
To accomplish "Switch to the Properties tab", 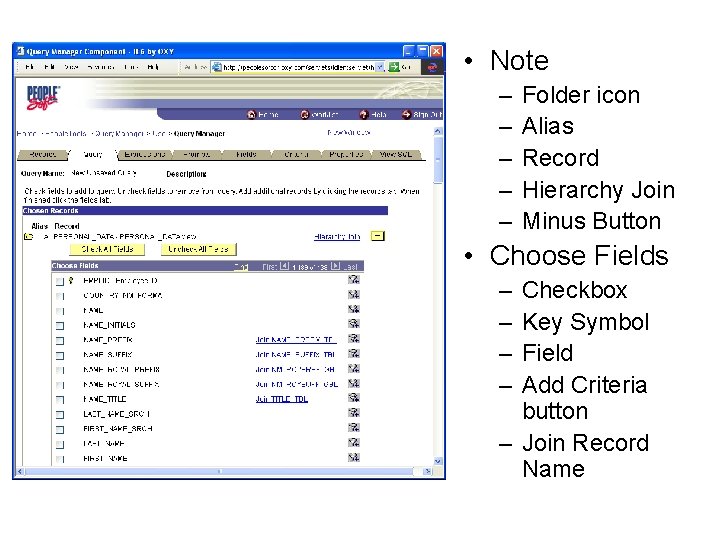I will (x=346, y=155).
